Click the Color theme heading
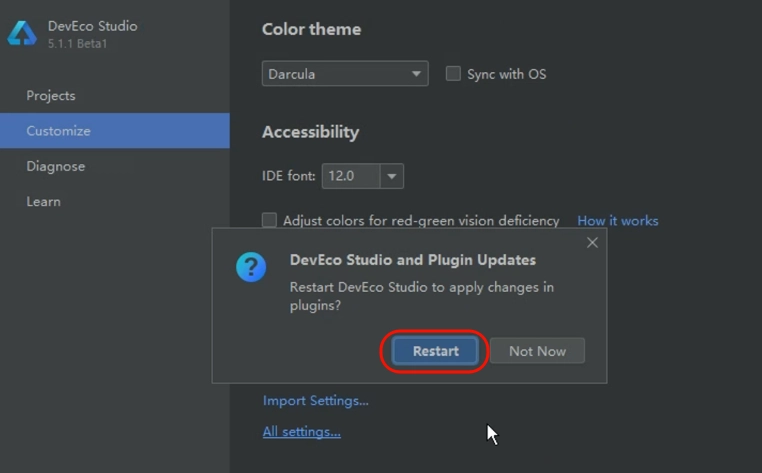Screen dimensions: 762x473 point(312,29)
